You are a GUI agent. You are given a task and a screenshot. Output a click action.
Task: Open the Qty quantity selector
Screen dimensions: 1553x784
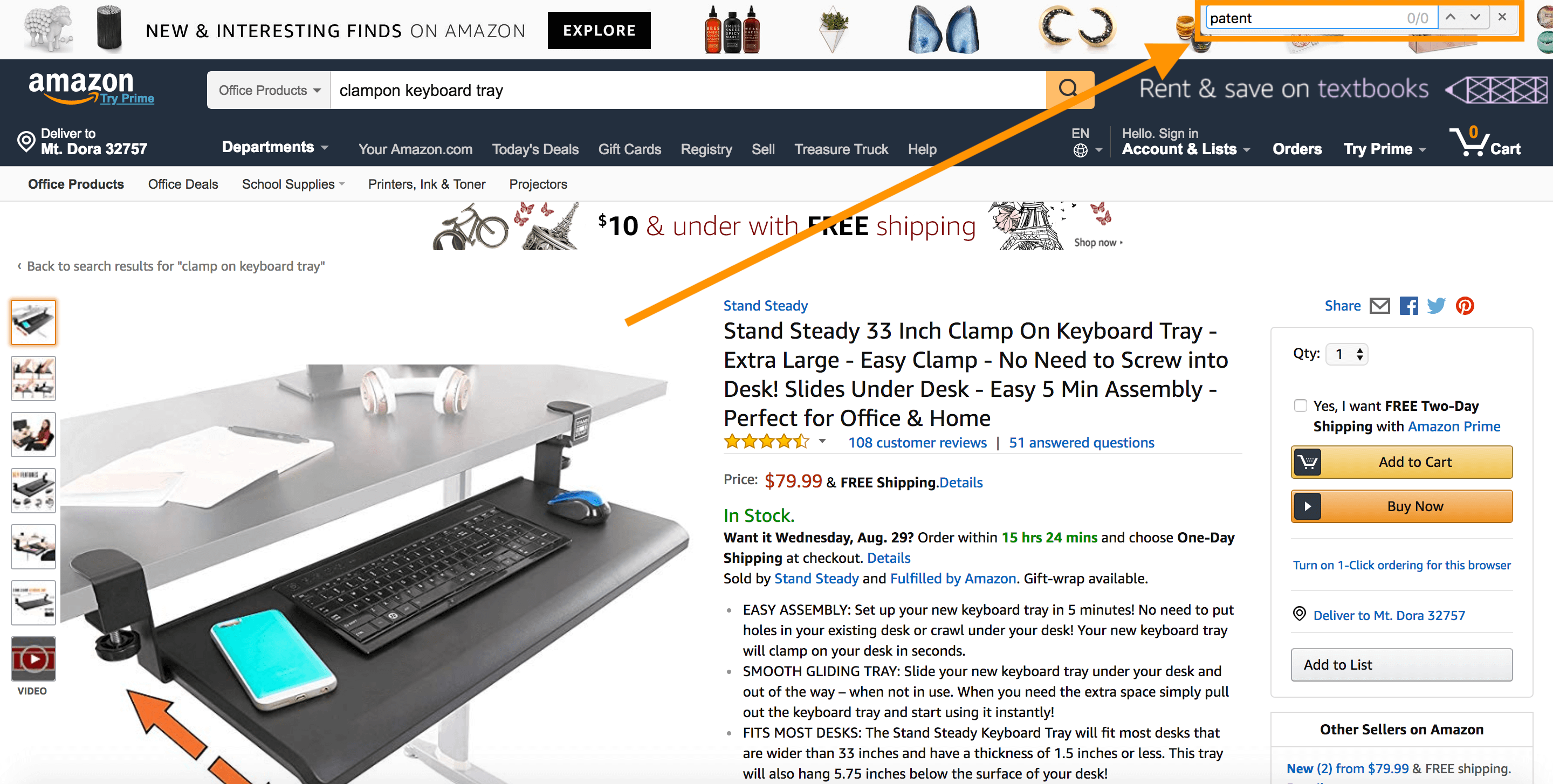coord(1348,354)
